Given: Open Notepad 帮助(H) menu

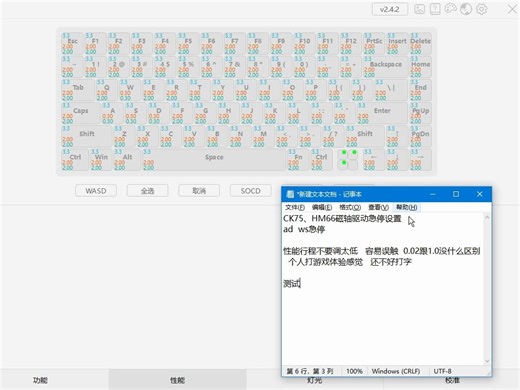Looking at the screenshot, I should (x=406, y=207).
